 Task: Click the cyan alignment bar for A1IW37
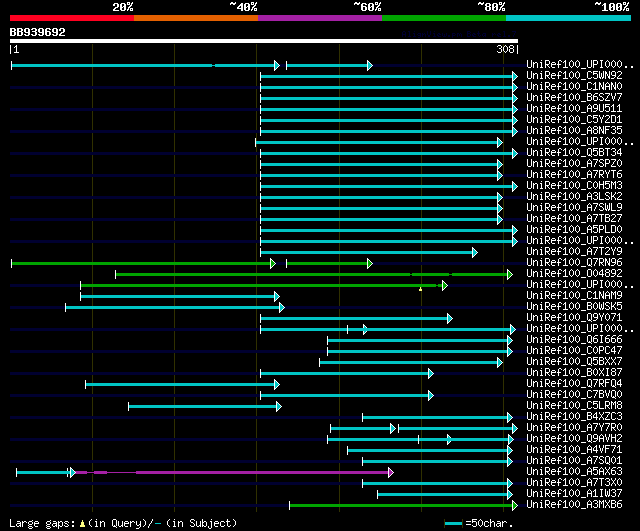point(445,495)
